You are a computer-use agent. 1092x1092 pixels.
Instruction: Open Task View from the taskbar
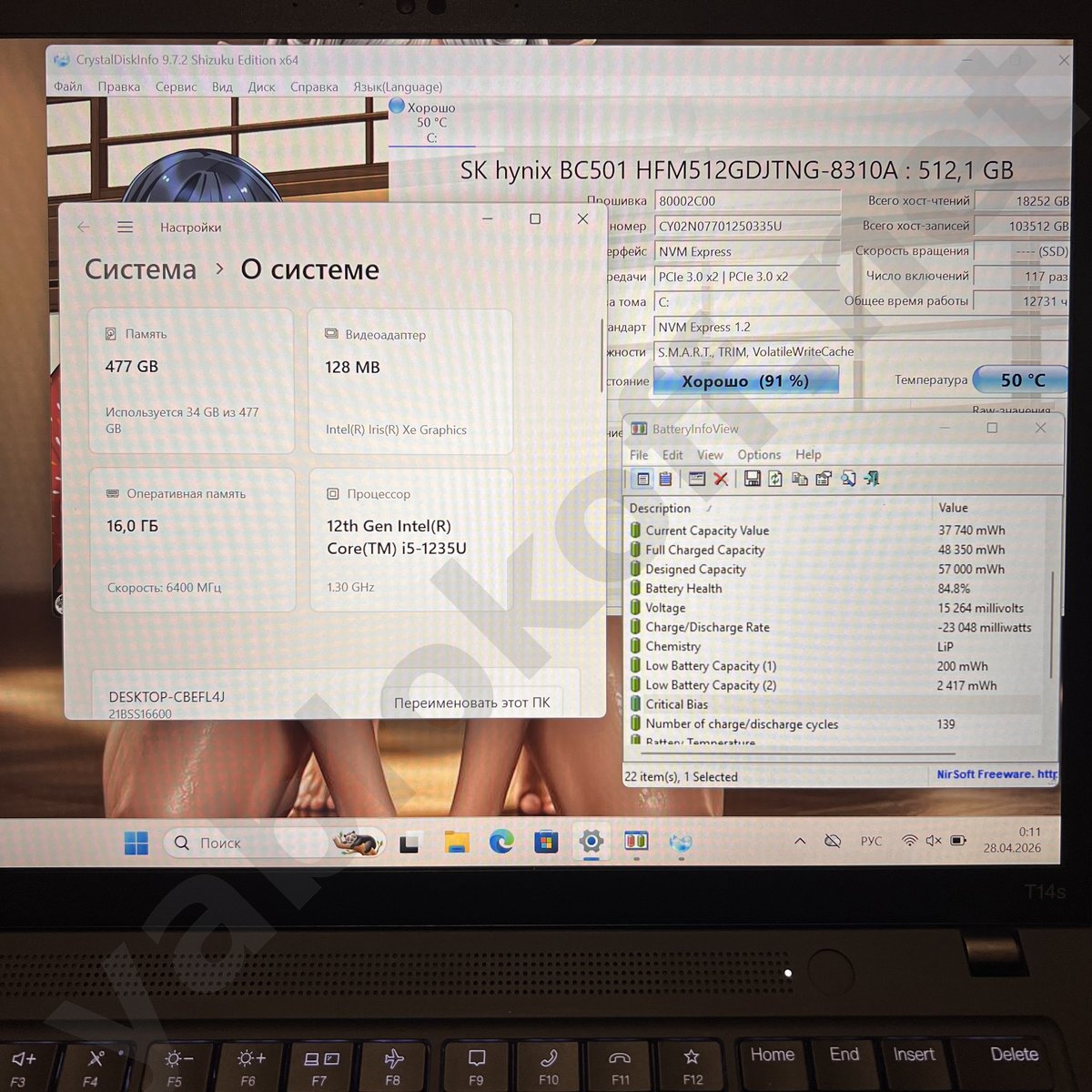(409, 844)
